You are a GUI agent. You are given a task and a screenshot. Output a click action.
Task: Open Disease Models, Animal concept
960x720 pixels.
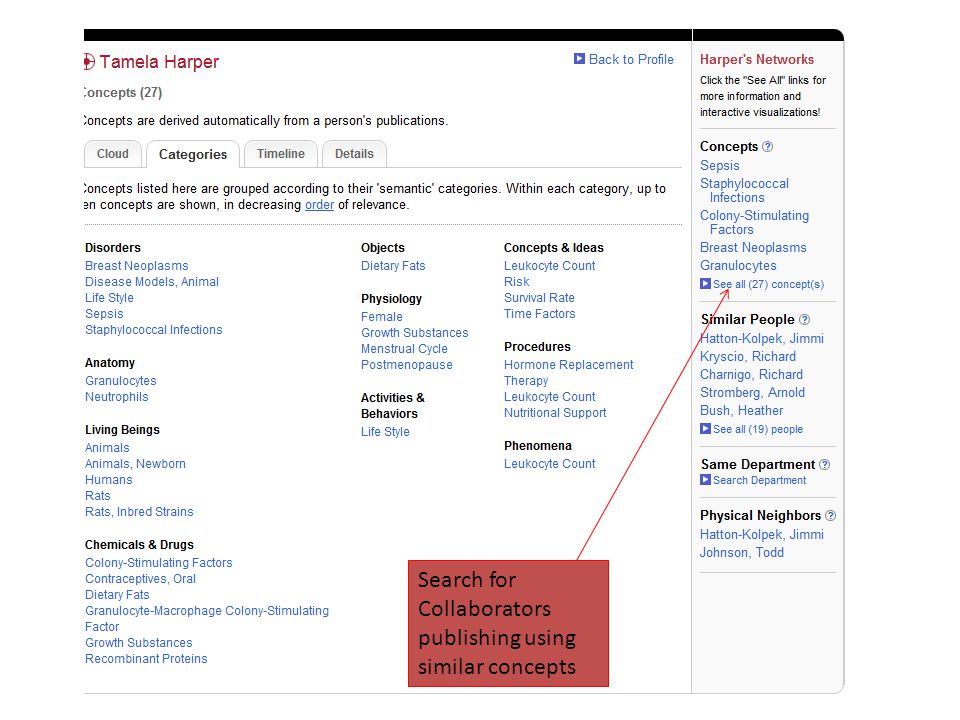pyautogui.click(x=152, y=282)
